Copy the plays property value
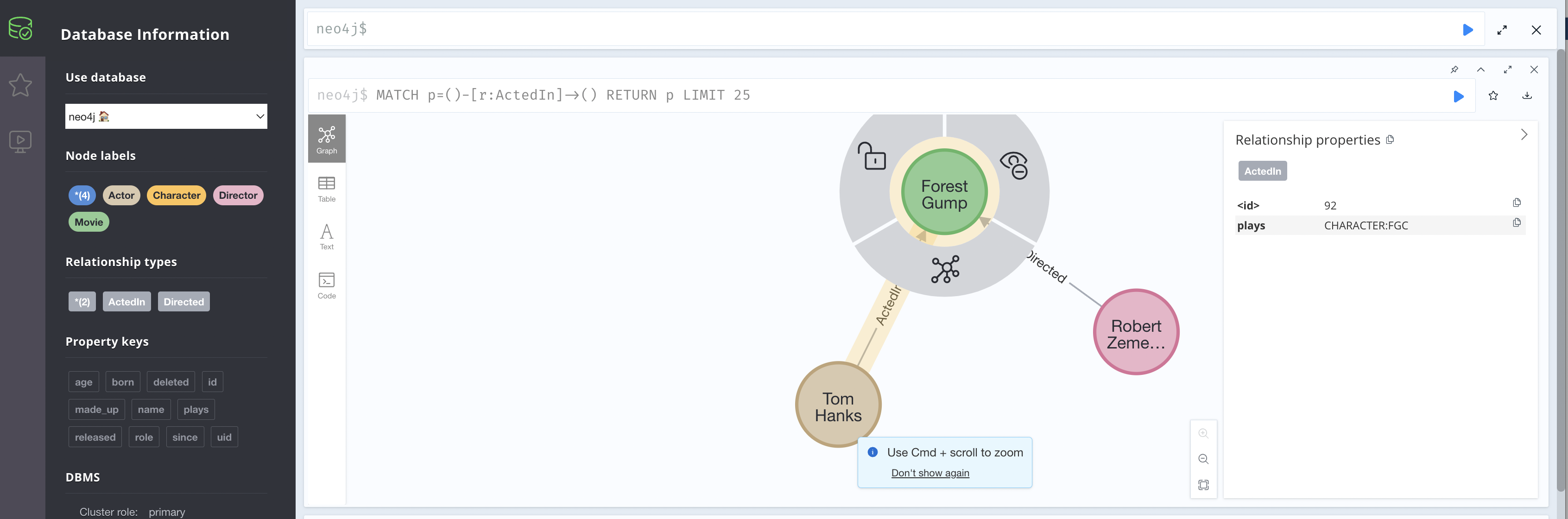This screenshot has width=1568, height=519. (1516, 223)
